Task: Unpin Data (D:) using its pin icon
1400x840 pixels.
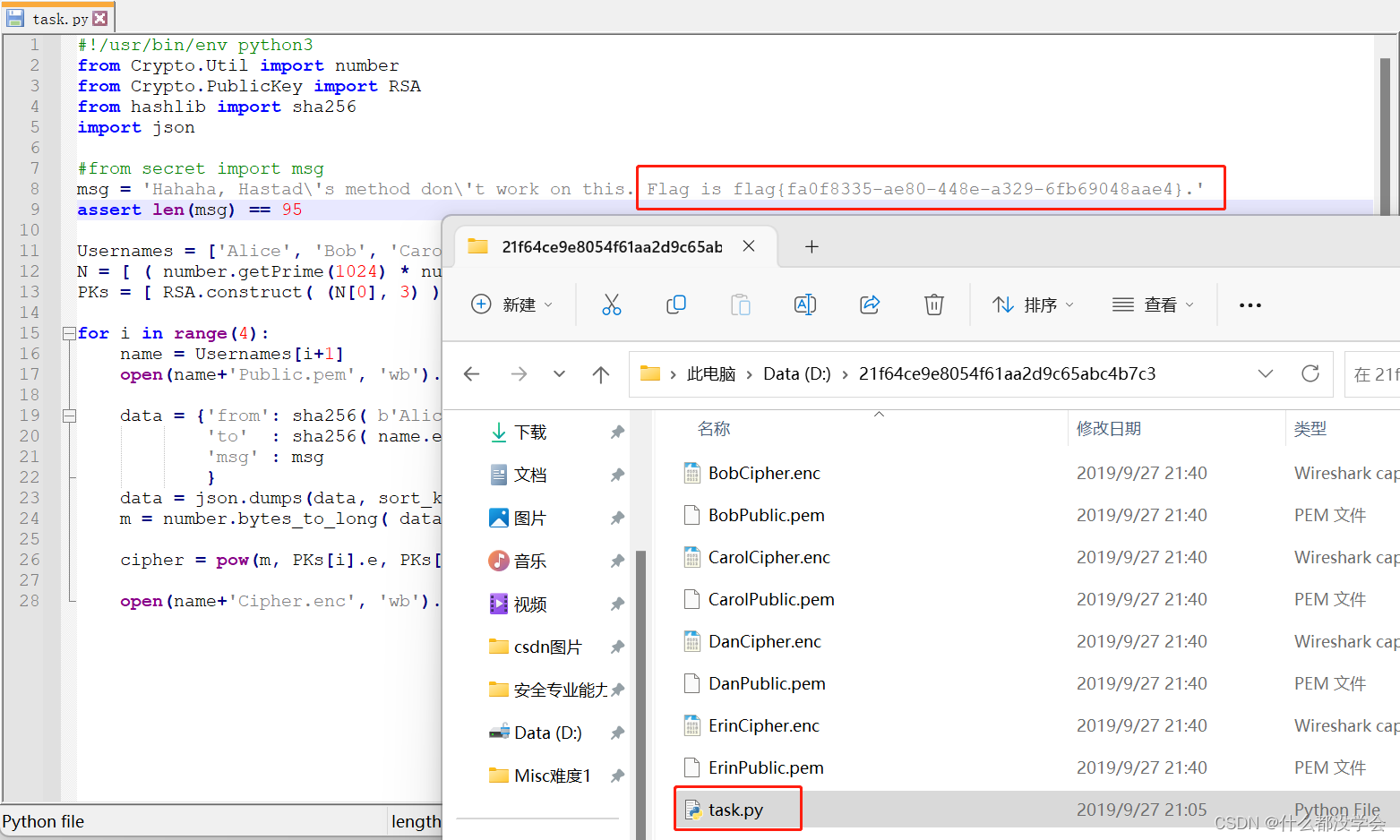Action: 617,733
